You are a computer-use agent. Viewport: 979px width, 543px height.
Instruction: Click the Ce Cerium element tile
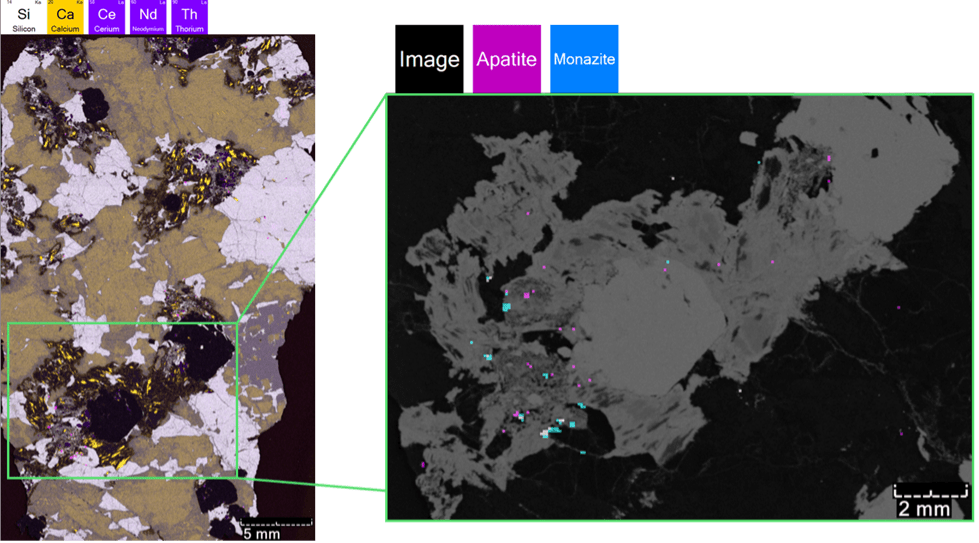point(107,17)
